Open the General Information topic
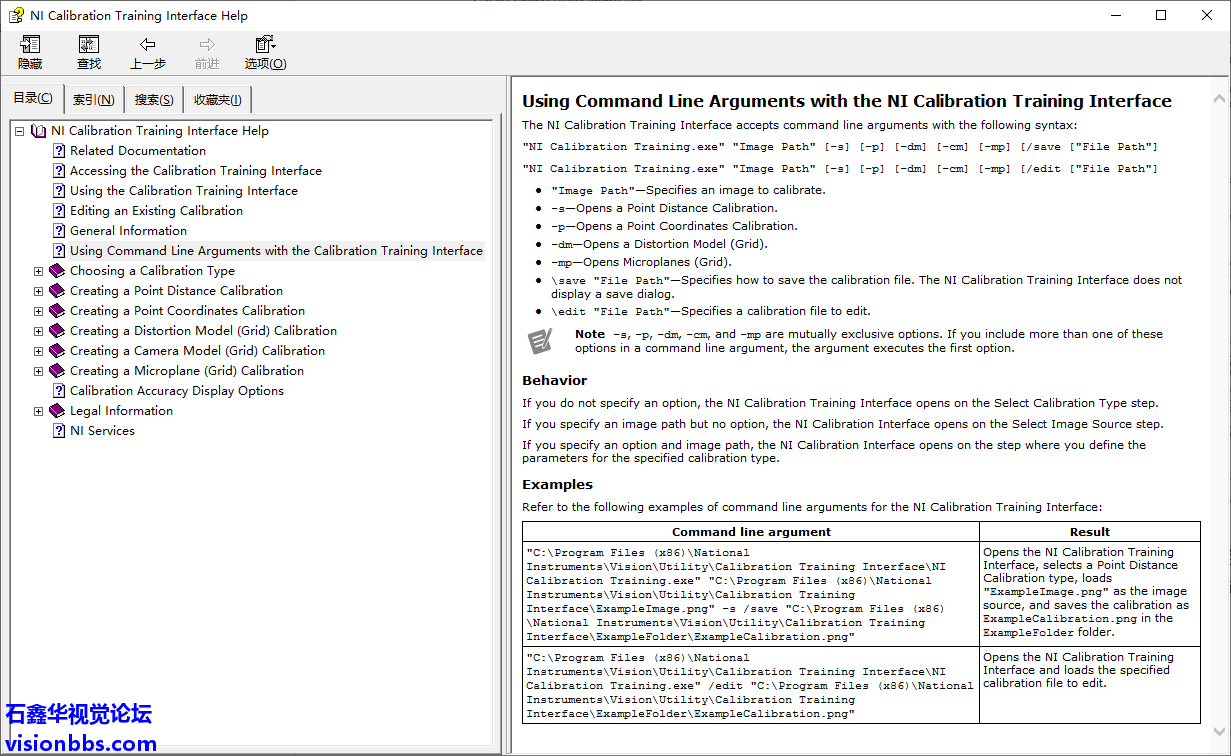This screenshot has height=756, width=1231. tap(128, 231)
